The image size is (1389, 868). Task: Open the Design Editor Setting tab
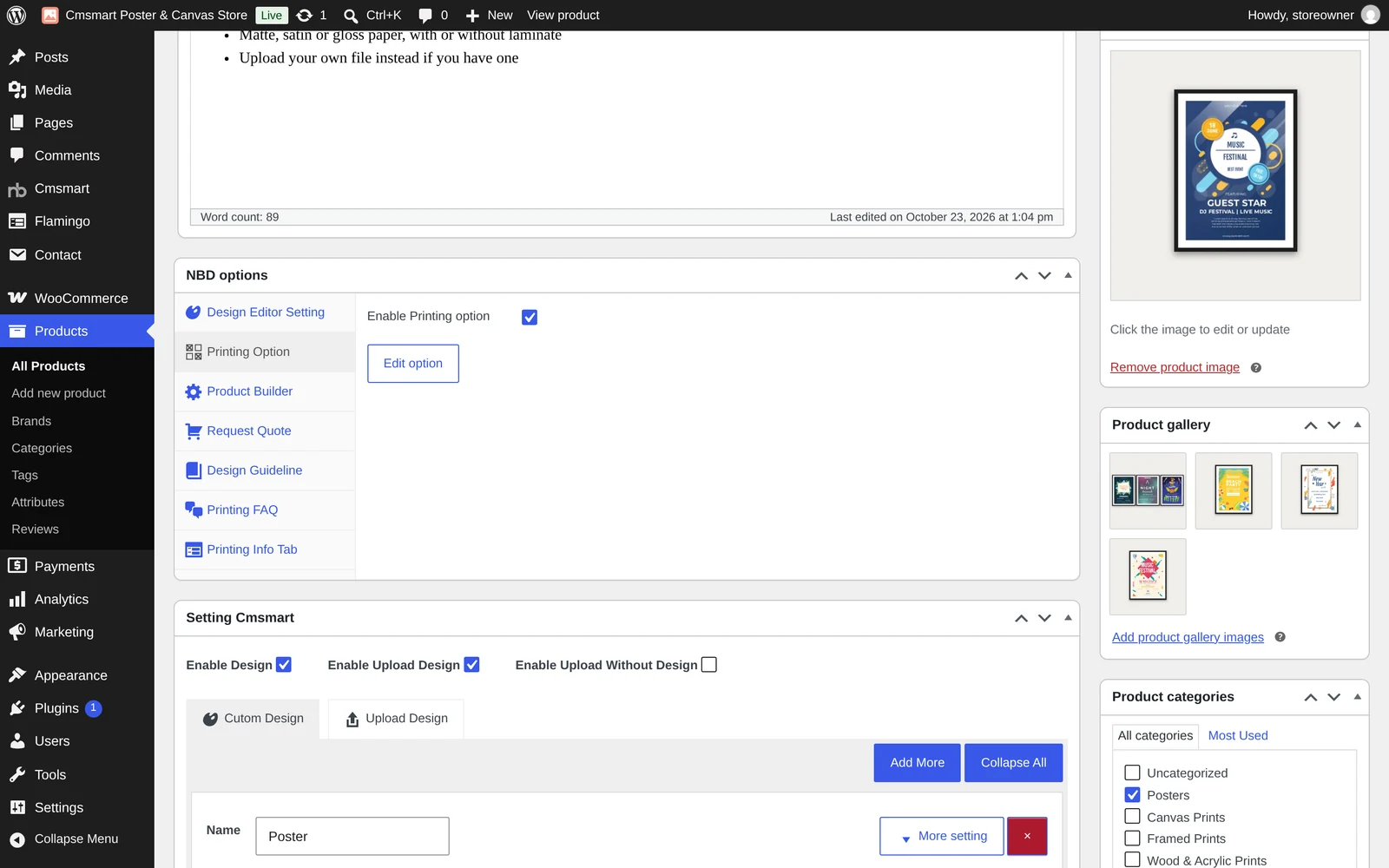265,312
